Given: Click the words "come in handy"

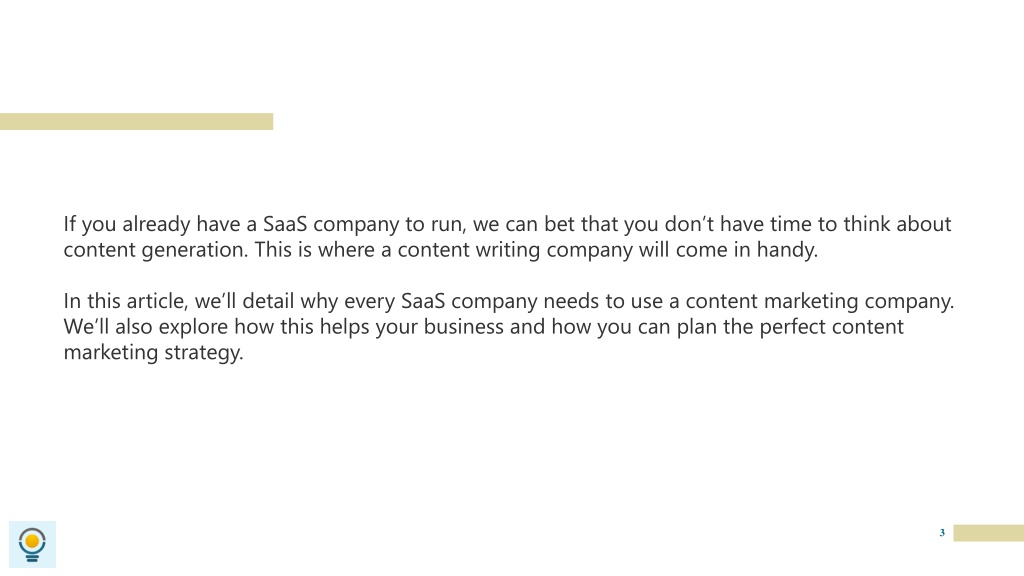Looking at the screenshot, I should coord(746,249).
